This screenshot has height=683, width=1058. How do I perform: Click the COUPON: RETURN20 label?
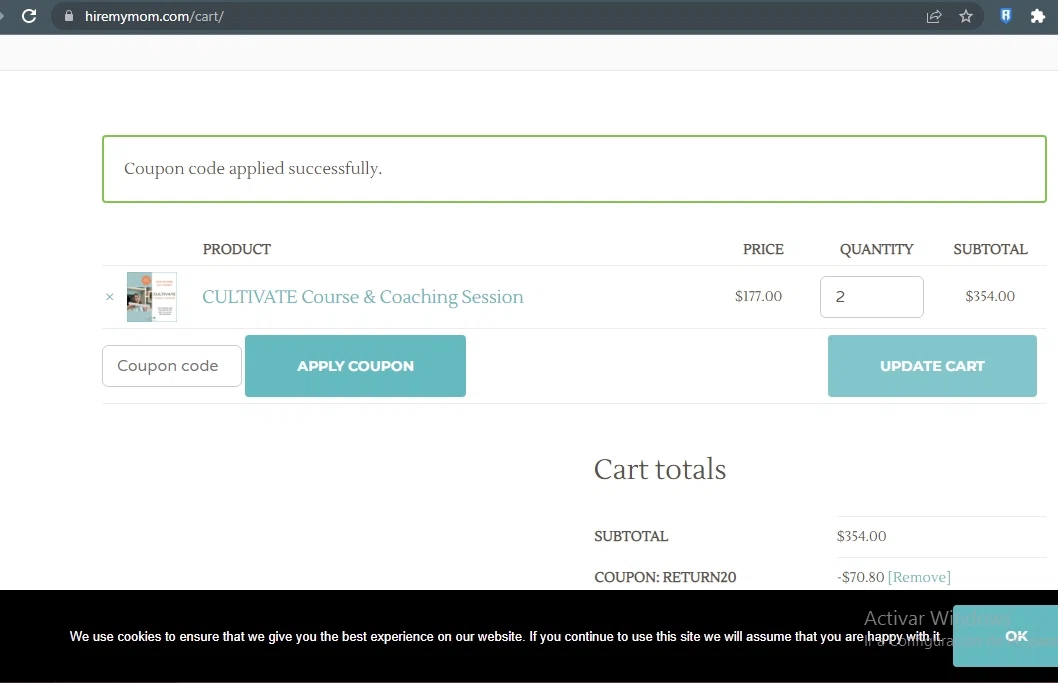[665, 577]
